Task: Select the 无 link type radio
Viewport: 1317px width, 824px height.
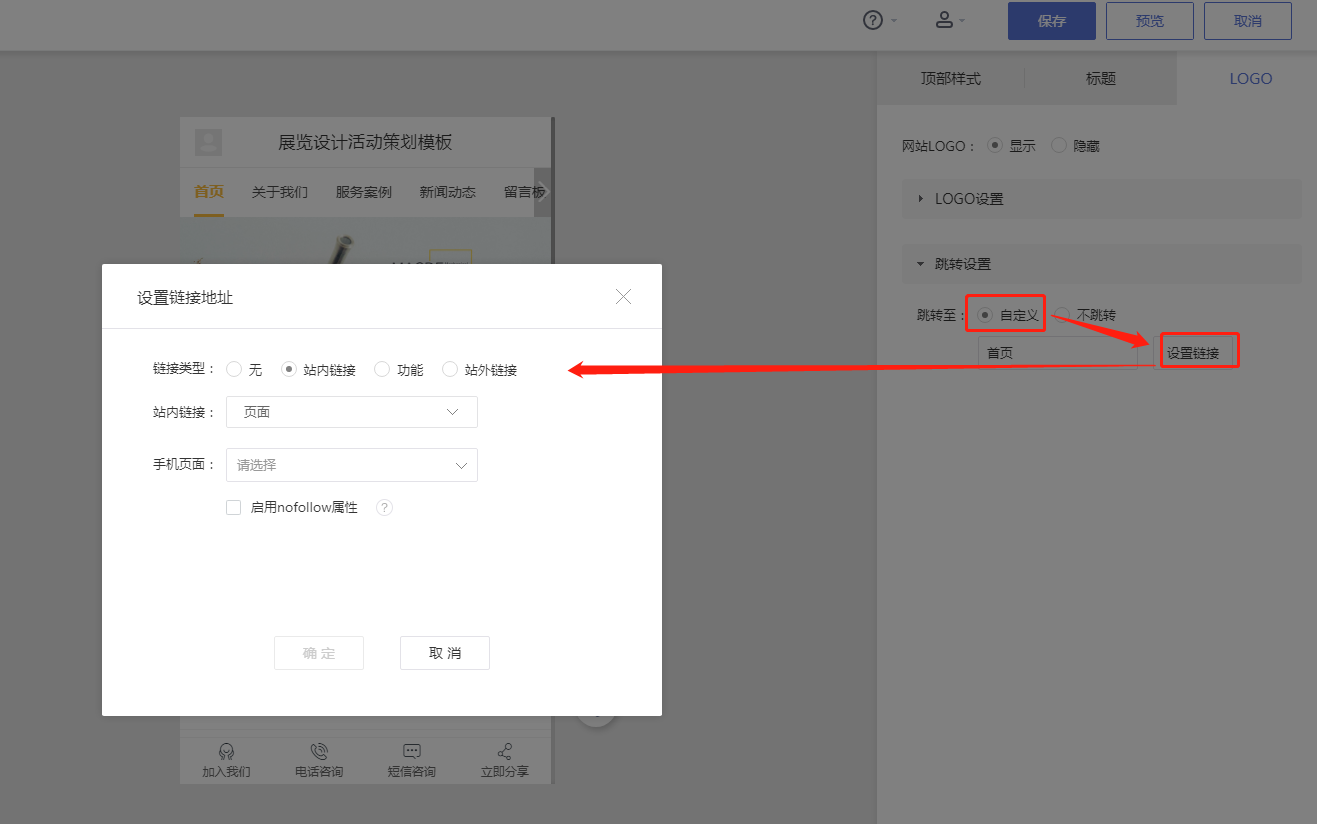Action: point(234,369)
